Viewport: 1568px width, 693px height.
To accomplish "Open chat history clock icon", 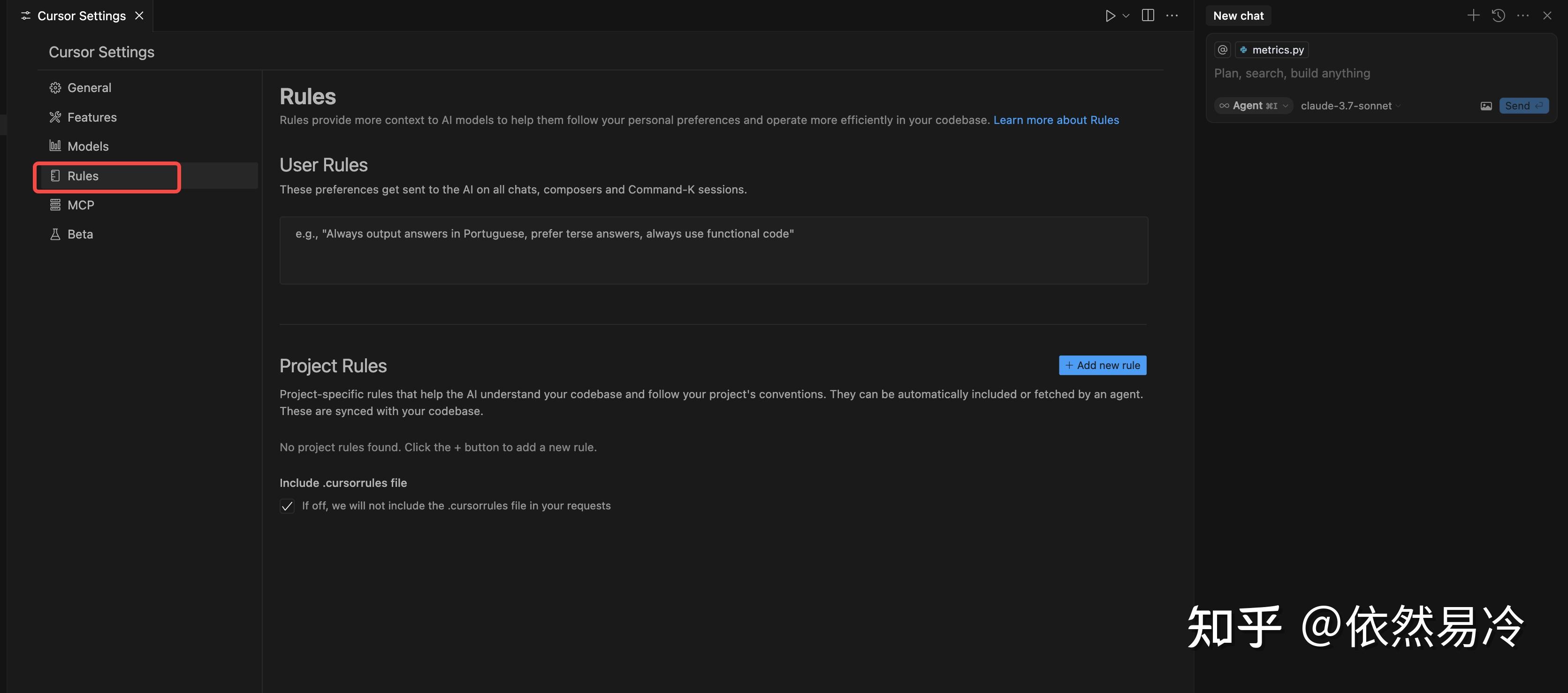I will (x=1499, y=16).
